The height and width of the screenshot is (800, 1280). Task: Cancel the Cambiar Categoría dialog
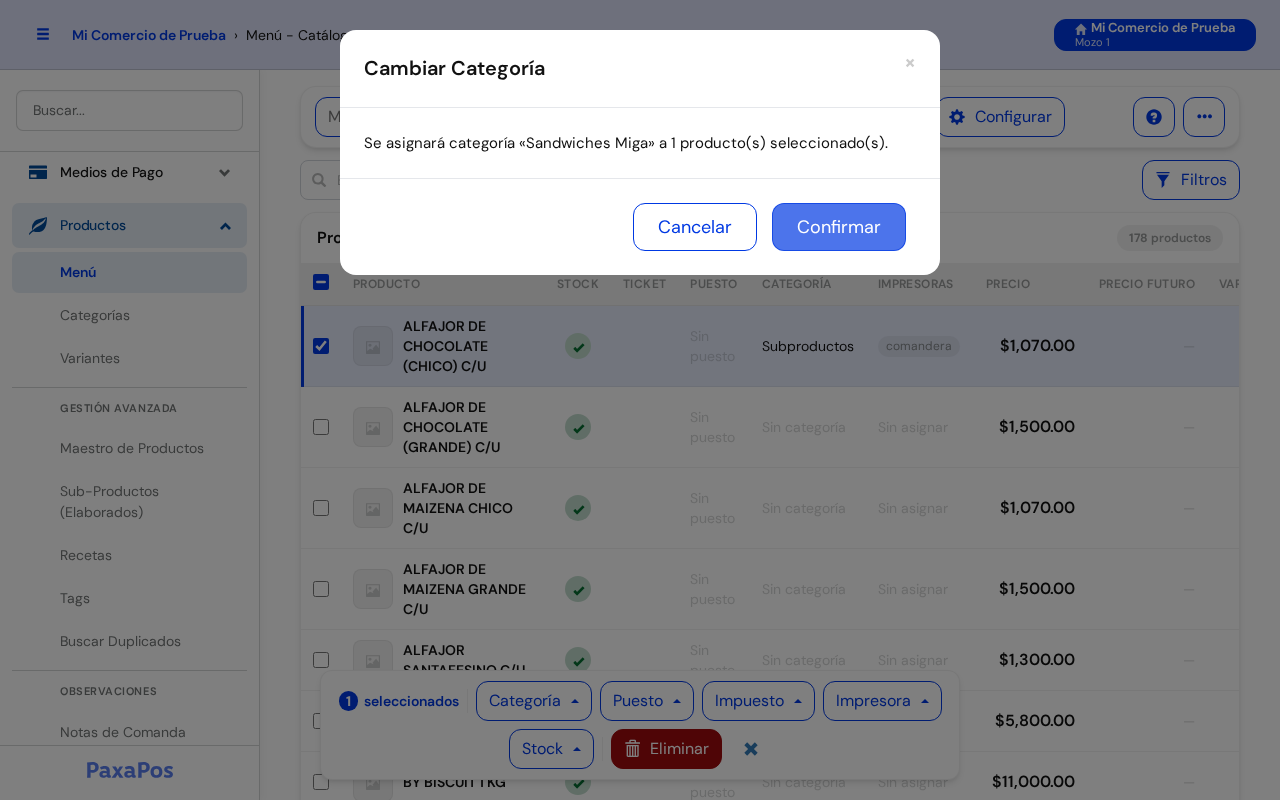pyautogui.click(x=694, y=227)
